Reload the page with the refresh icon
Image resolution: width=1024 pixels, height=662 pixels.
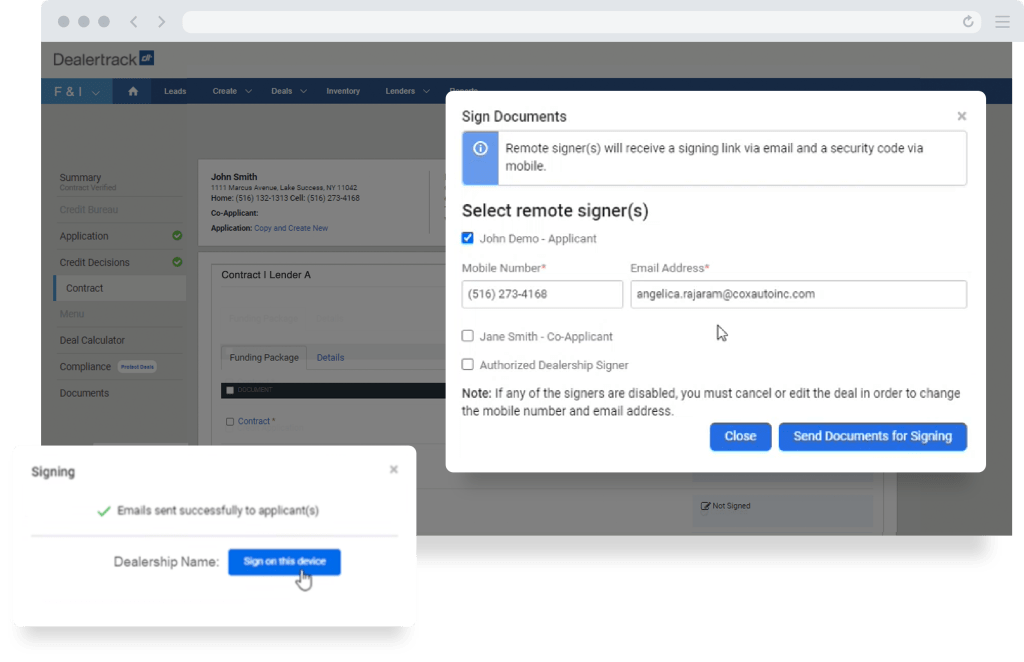click(x=968, y=22)
